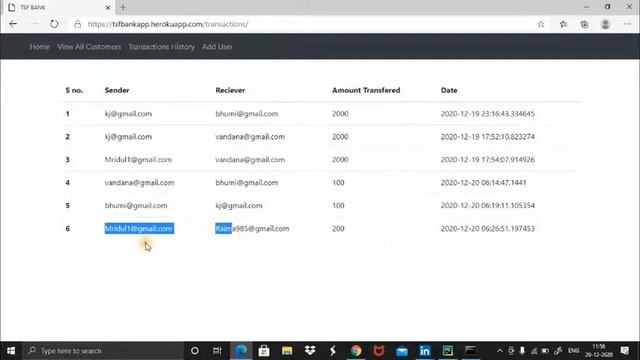Click receiver vandana@gmail.com in row 2

250,137
